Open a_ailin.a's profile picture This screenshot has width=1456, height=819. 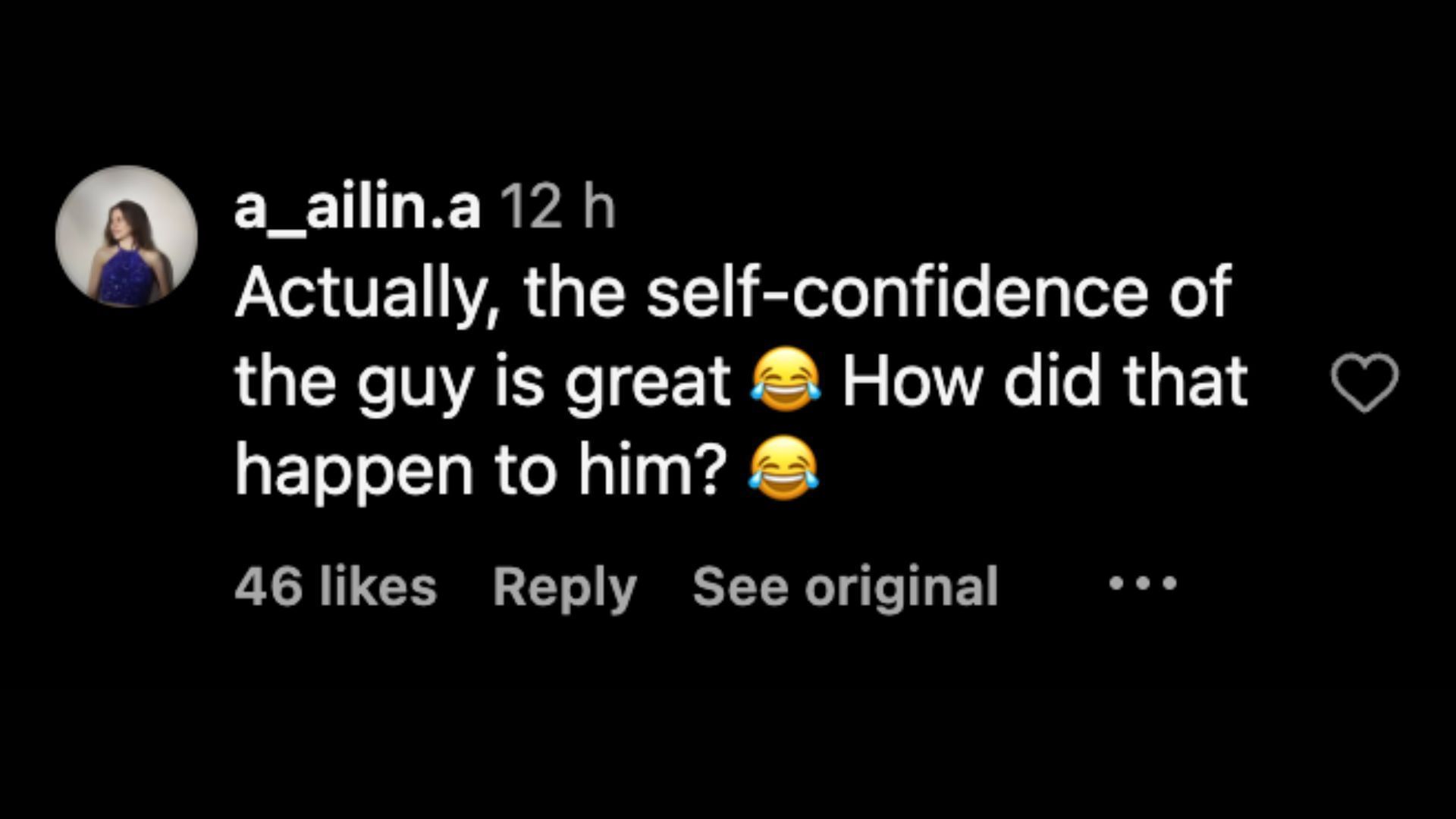[x=127, y=236]
